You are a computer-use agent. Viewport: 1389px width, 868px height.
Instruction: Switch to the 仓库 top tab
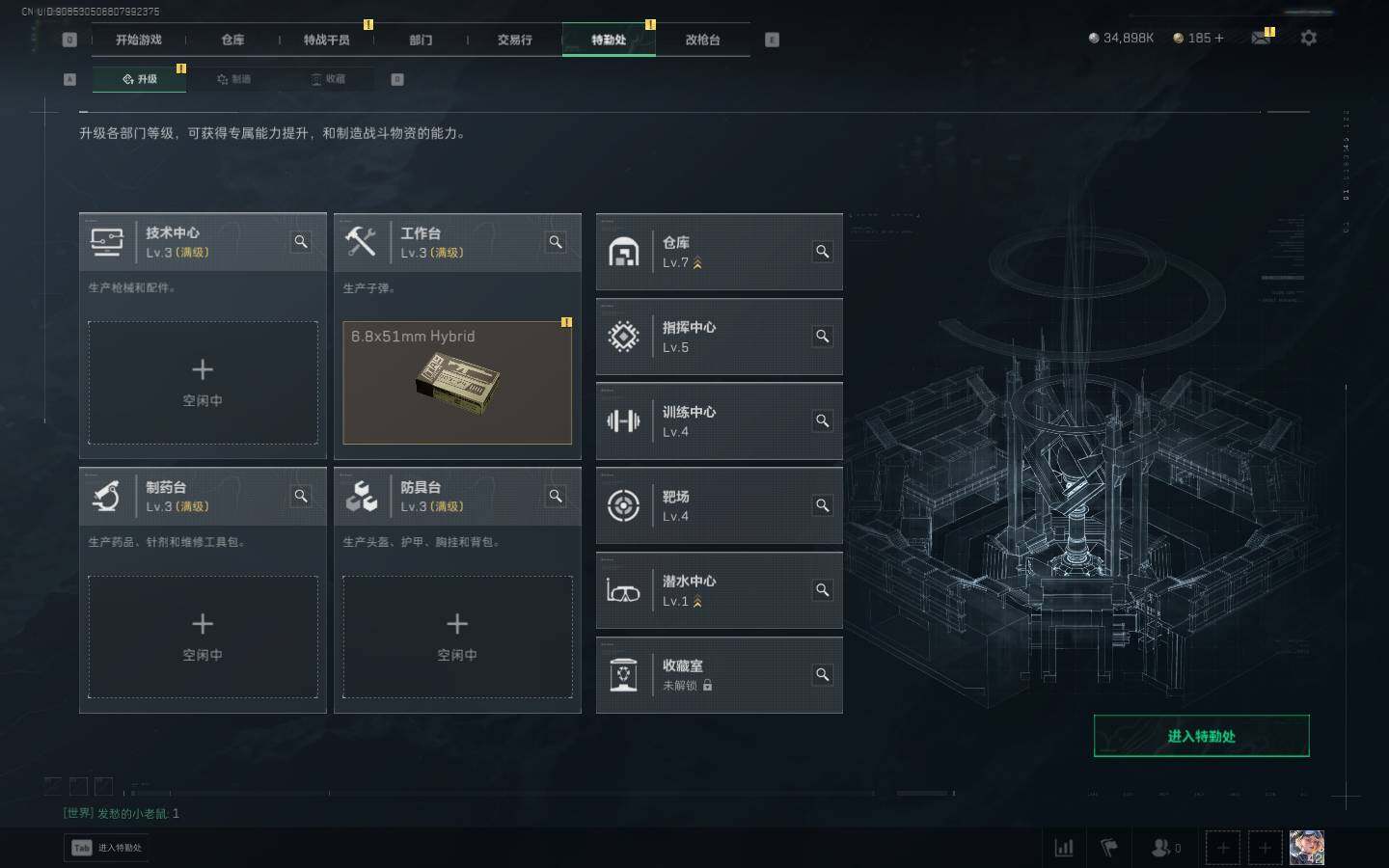tap(232, 40)
